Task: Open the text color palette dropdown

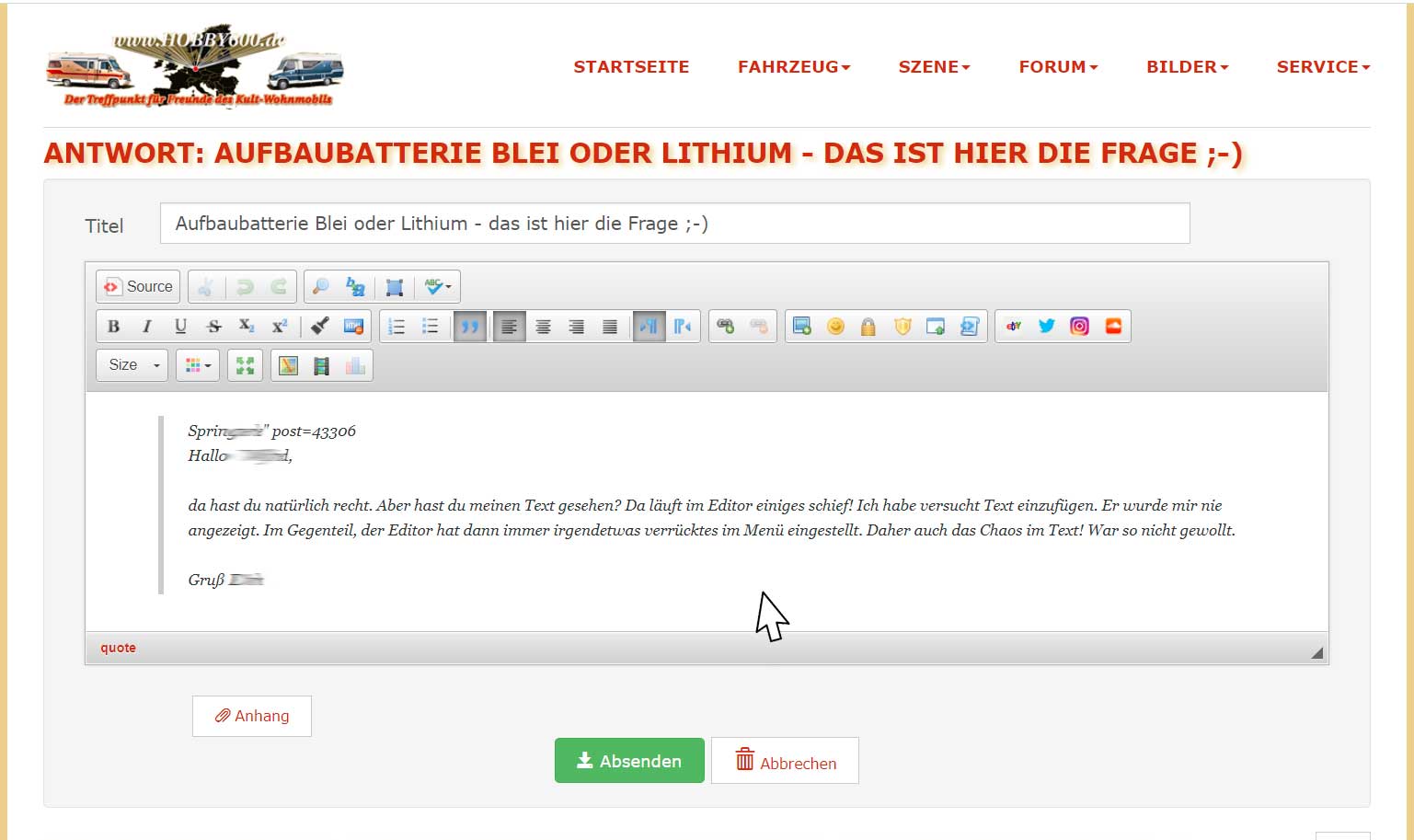Action: pyautogui.click(x=198, y=365)
